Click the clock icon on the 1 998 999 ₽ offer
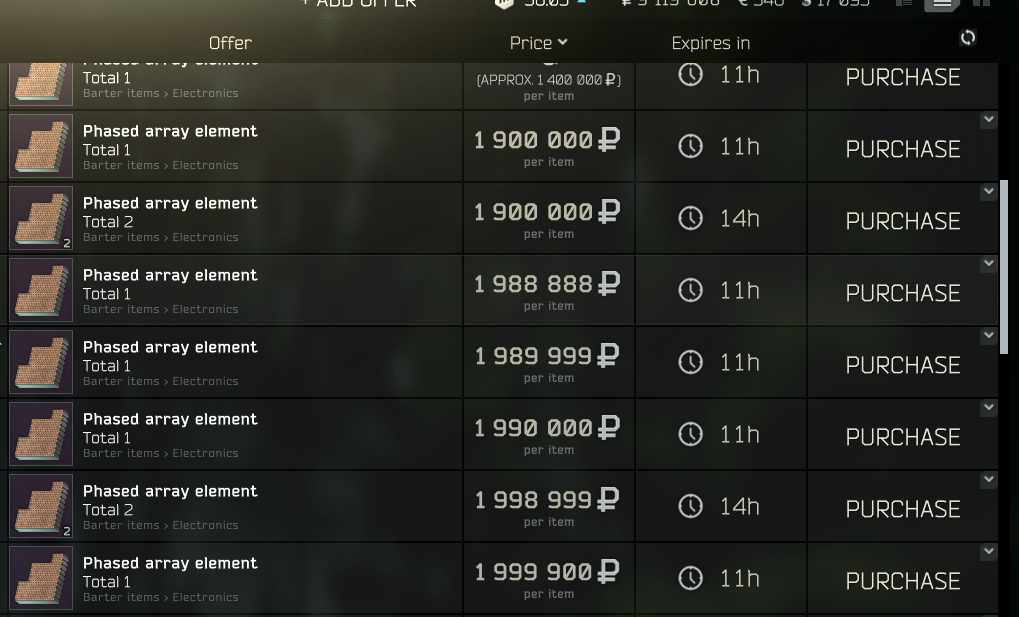1019x617 pixels. click(690, 506)
